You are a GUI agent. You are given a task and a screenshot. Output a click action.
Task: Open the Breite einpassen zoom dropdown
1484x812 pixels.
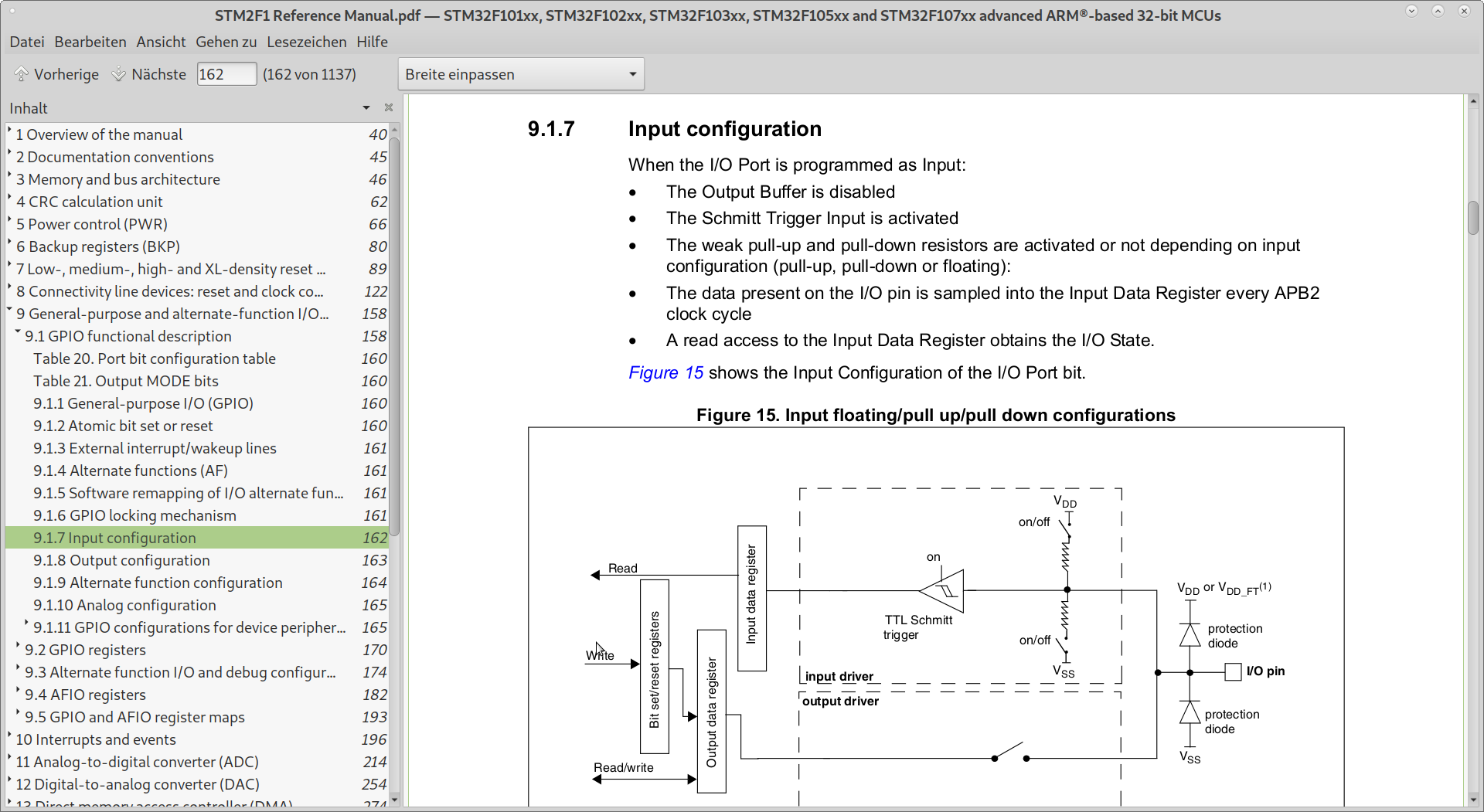(x=521, y=74)
